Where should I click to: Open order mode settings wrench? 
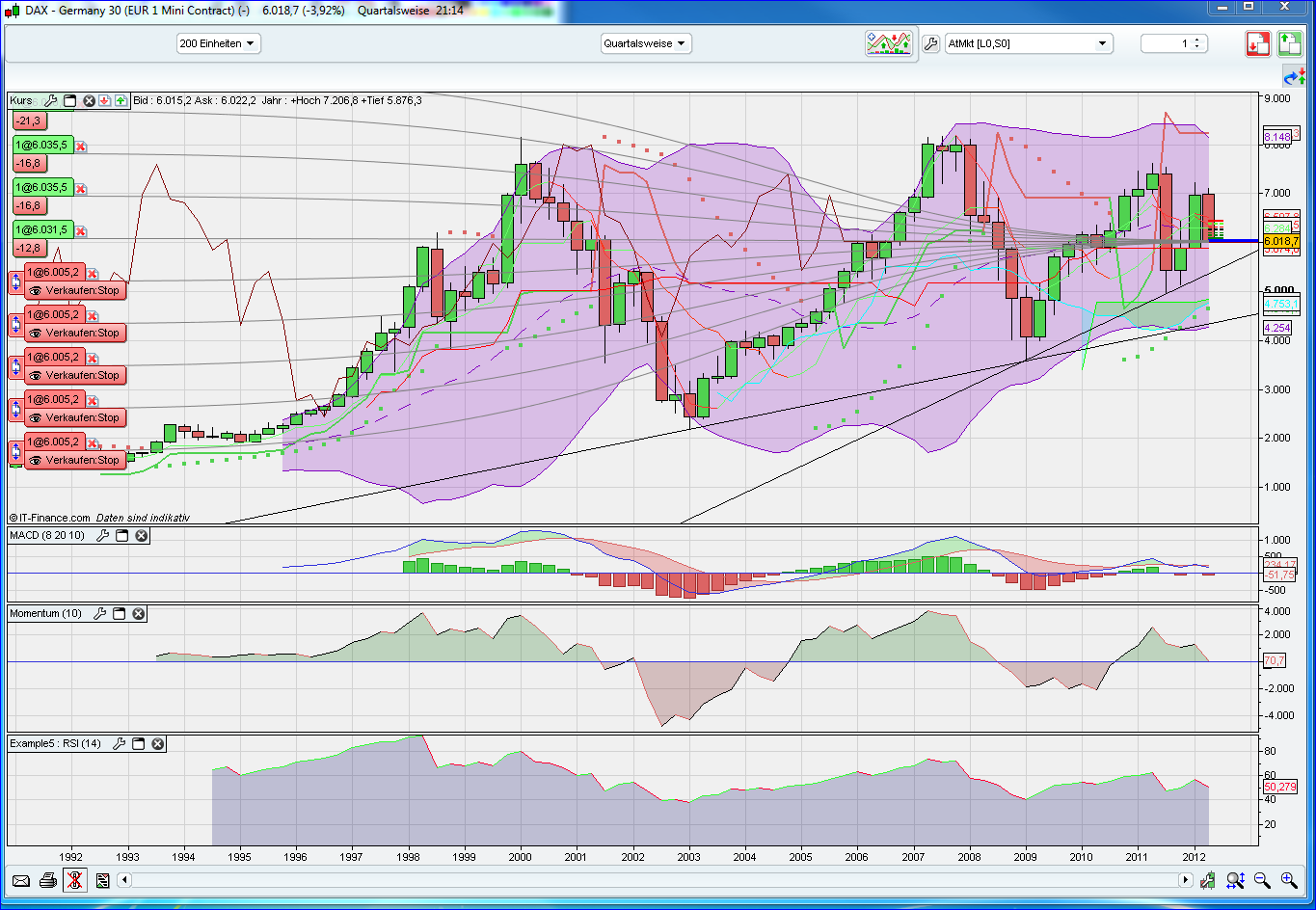click(x=930, y=43)
